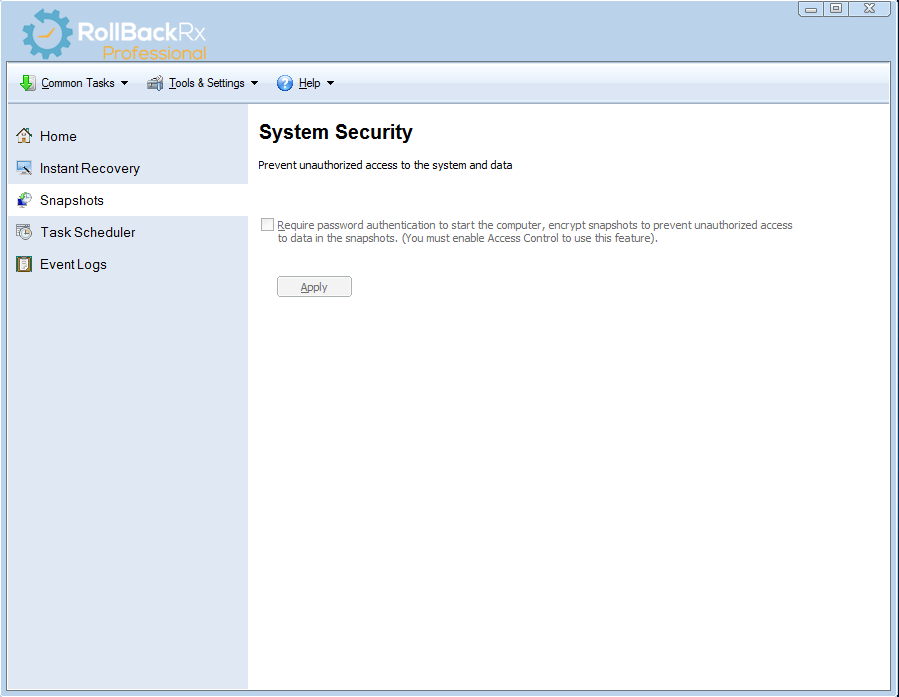
Task: Click the Tools & Settings toolbar icon
Action: pos(155,83)
